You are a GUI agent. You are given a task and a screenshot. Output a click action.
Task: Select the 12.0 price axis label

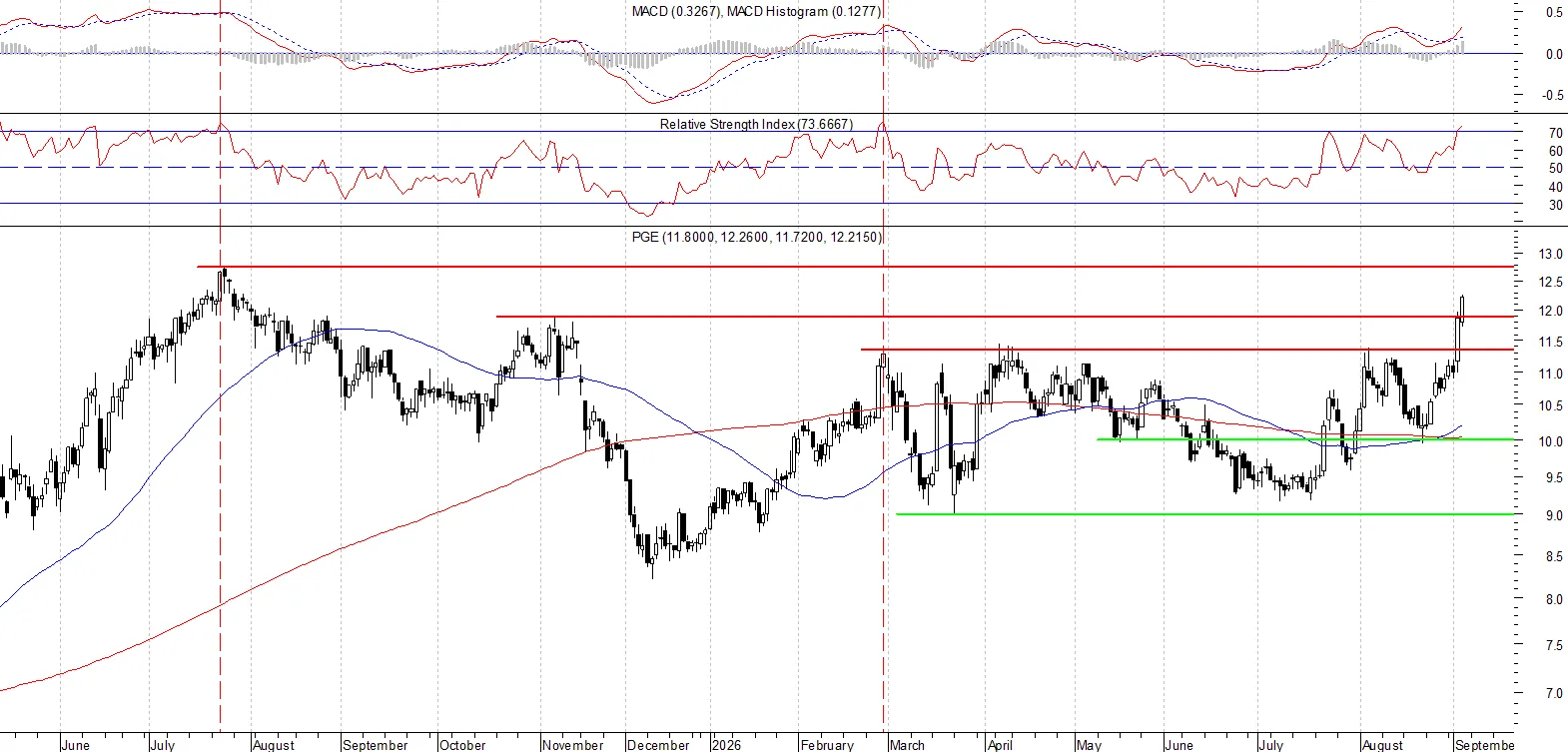point(1550,312)
